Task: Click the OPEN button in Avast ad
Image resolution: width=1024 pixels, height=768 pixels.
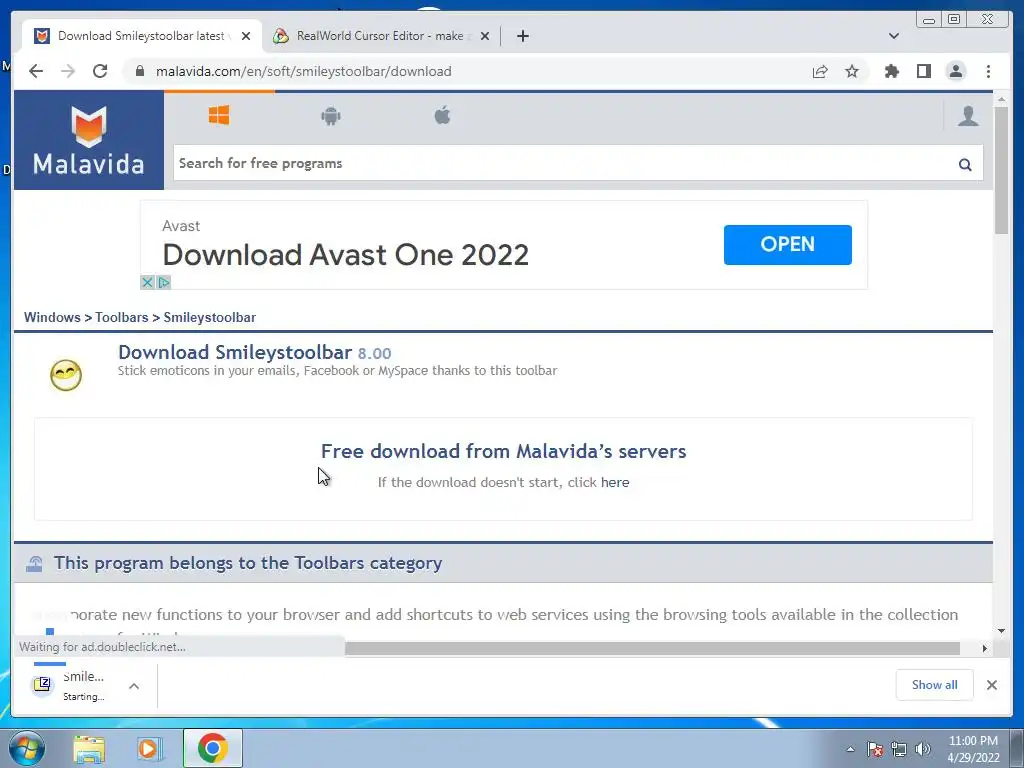Action: tap(788, 245)
